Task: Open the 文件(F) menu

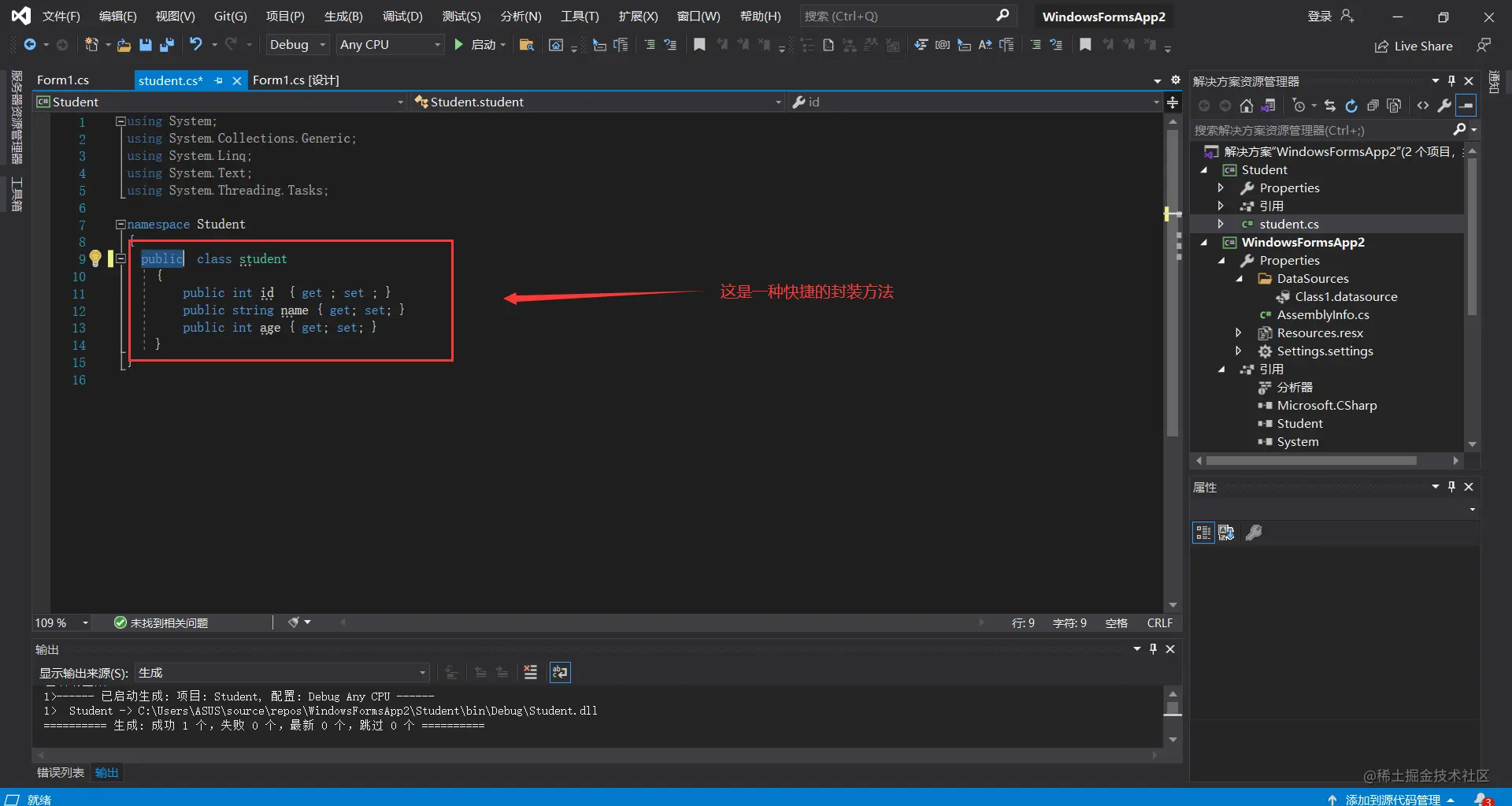Action: (61, 16)
